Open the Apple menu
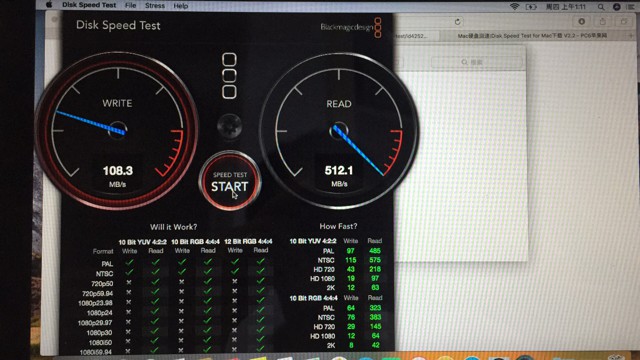640x360 pixels. [x=49, y=5]
